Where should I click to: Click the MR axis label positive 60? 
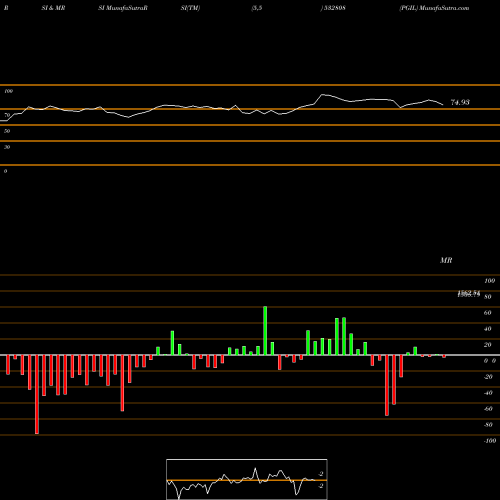pyautogui.click(x=488, y=313)
